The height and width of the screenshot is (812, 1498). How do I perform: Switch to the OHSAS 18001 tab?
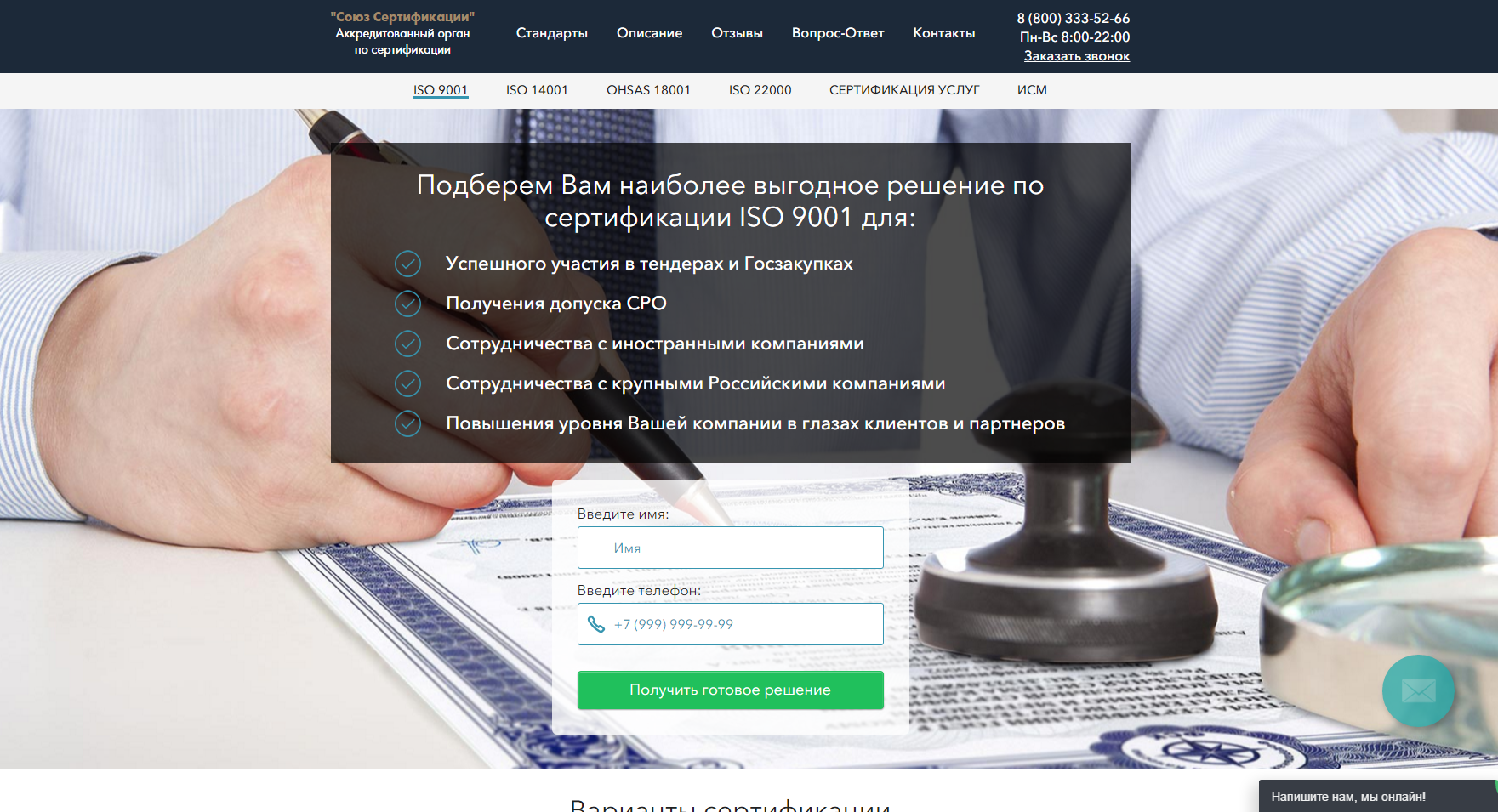pyautogui.click(x=648, y=90)
